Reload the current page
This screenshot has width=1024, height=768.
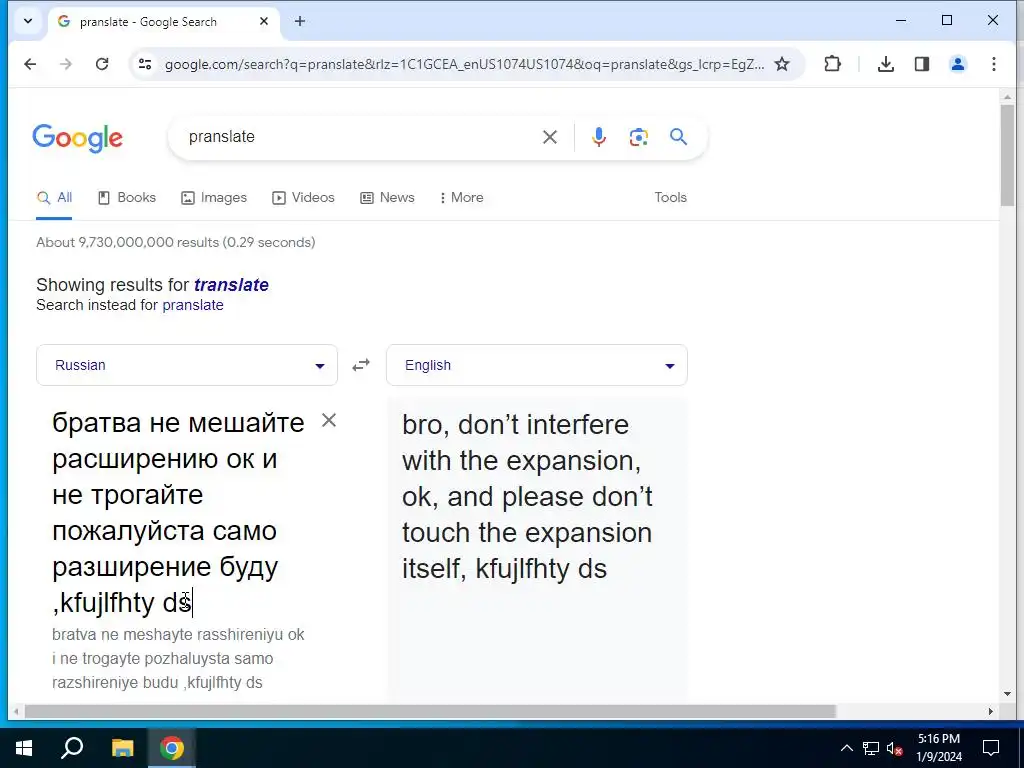[x=102, y=64]
